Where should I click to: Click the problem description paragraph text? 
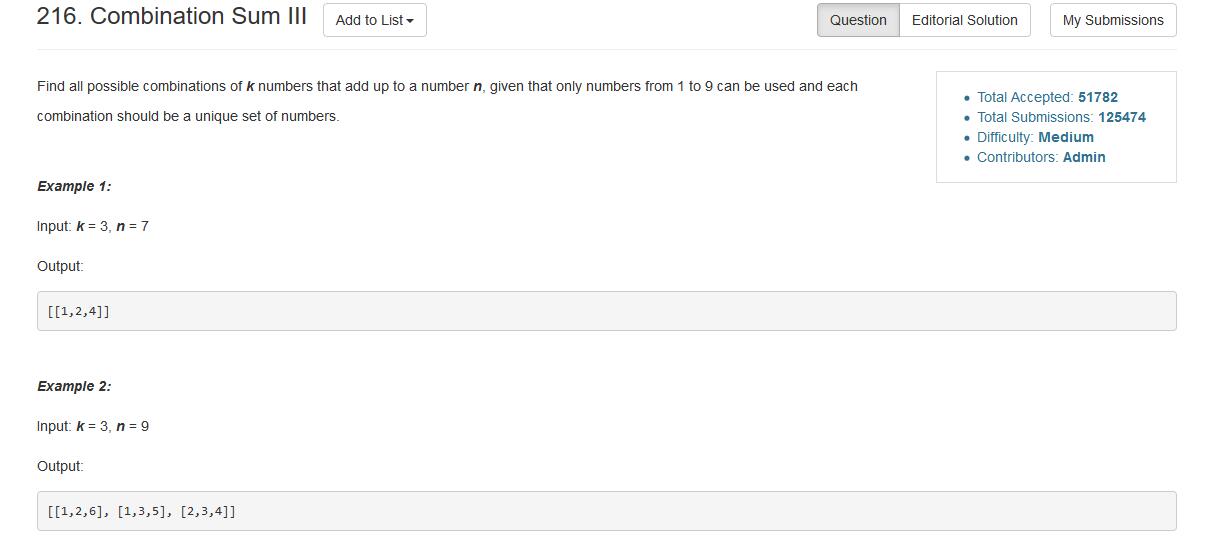[447, 101]
